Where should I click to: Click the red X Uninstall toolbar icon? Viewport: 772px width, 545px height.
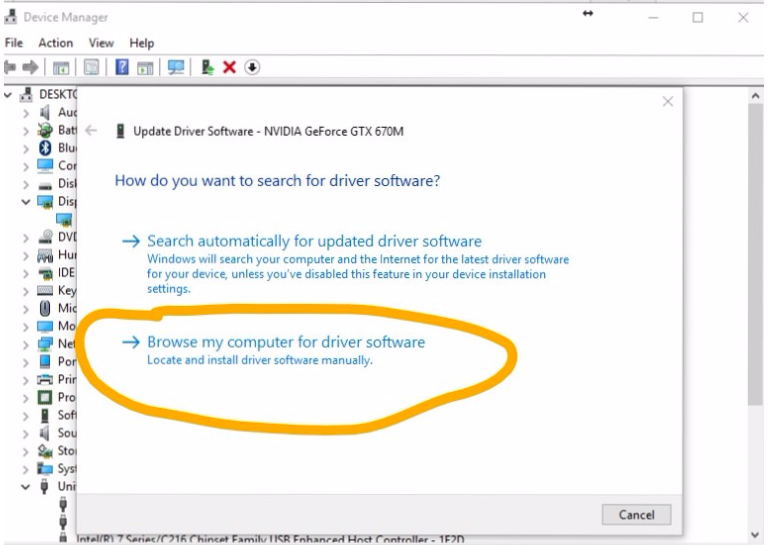[229, 67]
